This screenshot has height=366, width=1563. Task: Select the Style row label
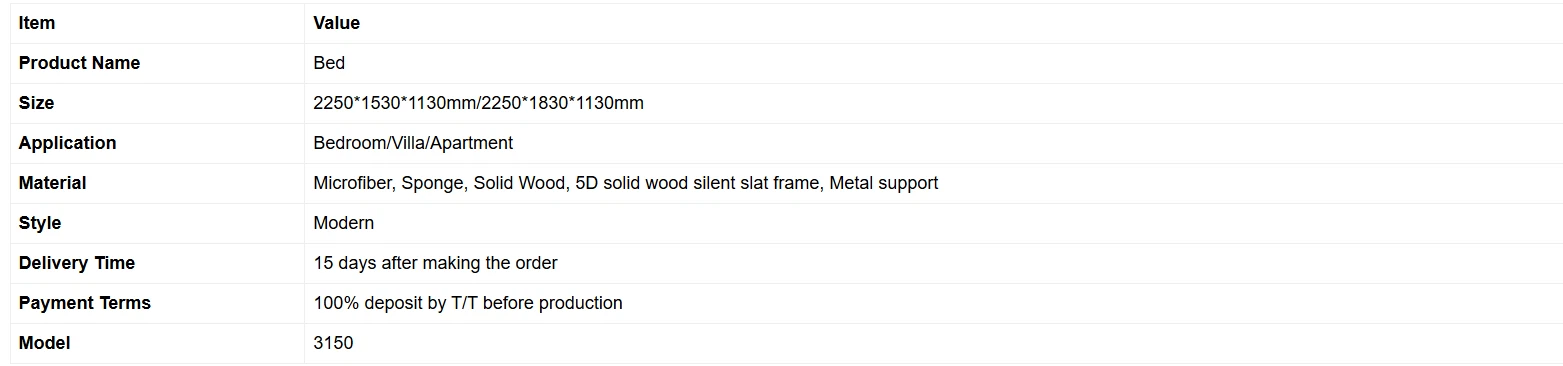click(x=157, y=223)
